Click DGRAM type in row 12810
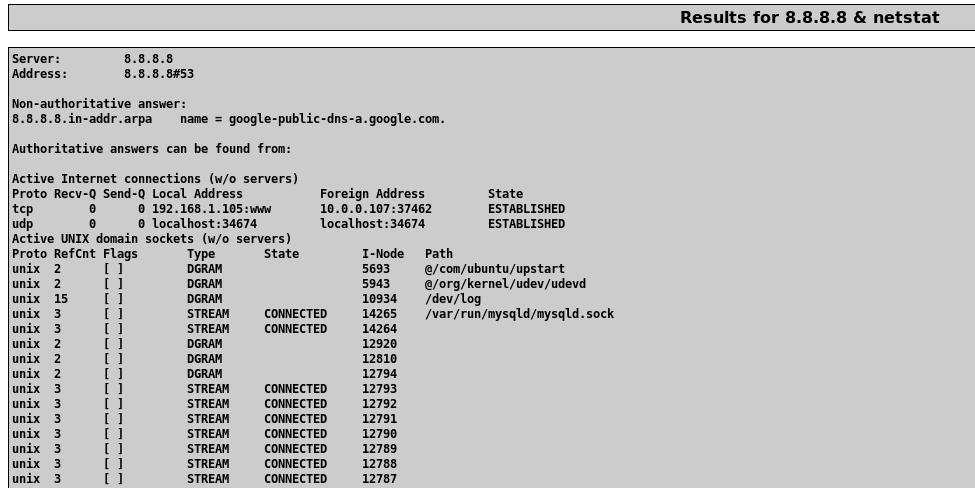975x488 pixels. pos(205,359)
